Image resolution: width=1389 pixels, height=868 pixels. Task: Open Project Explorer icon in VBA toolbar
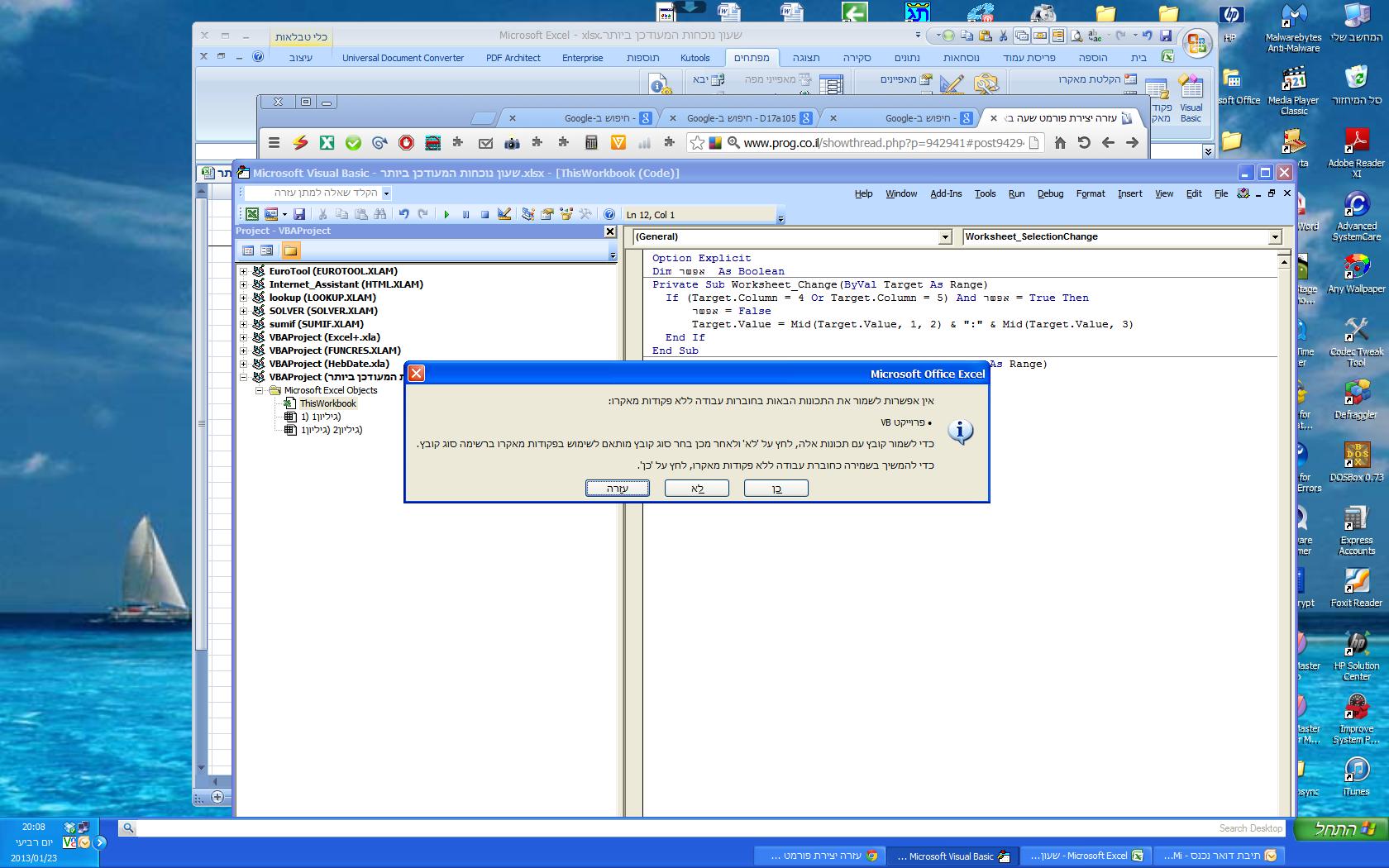(527, 214)
